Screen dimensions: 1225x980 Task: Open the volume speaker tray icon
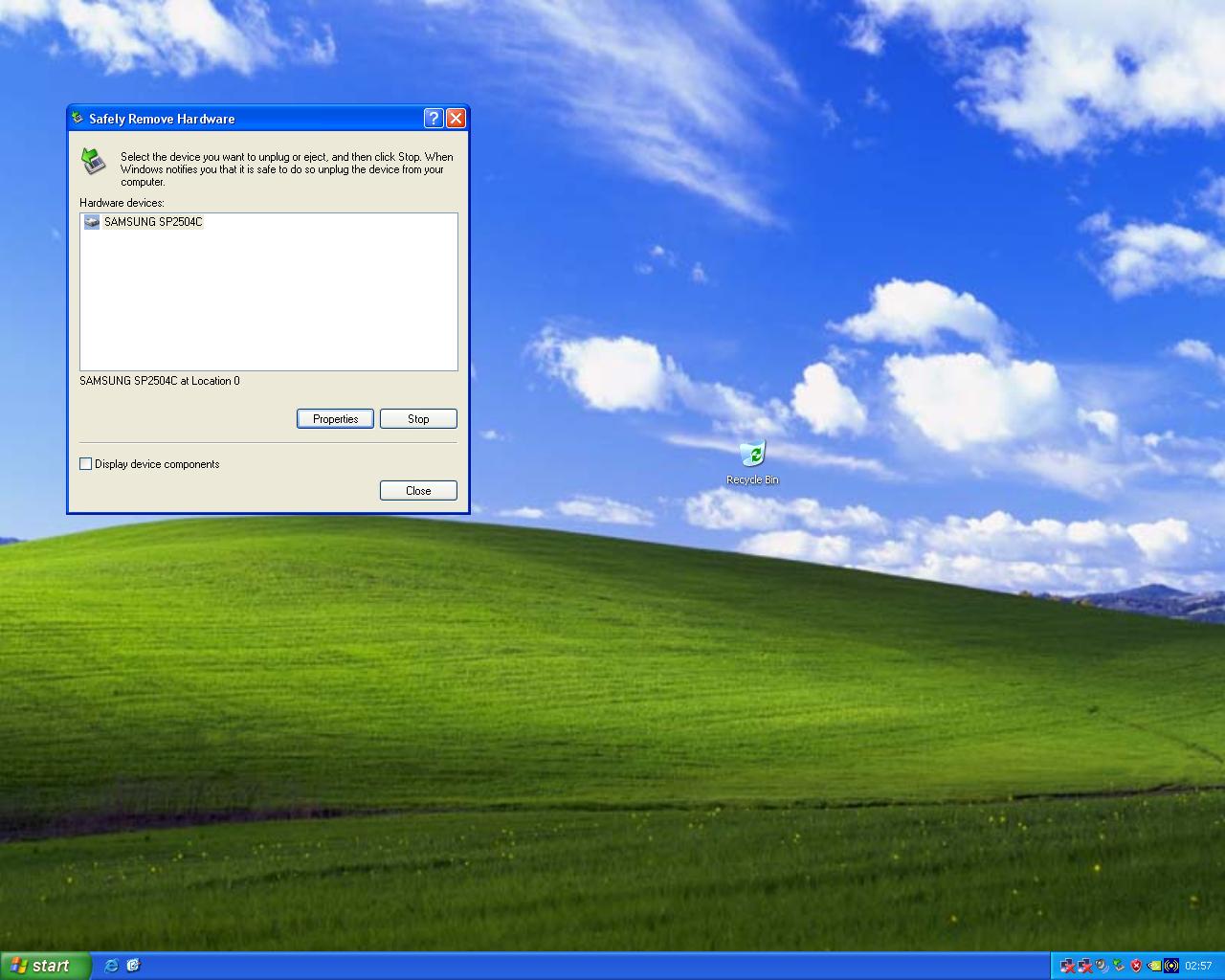[1102, 966]
